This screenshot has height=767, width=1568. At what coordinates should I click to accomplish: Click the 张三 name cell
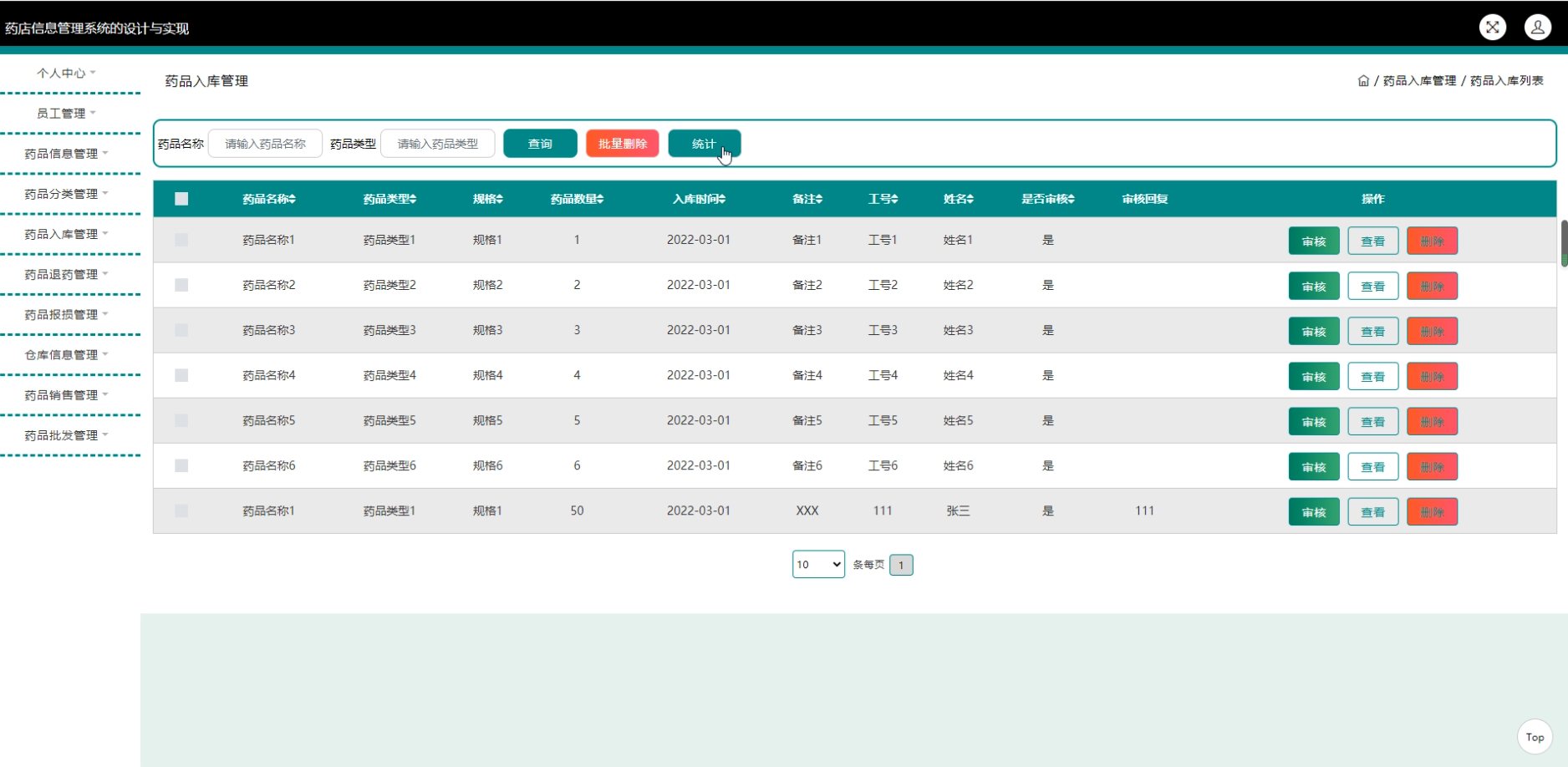(958, 510)
